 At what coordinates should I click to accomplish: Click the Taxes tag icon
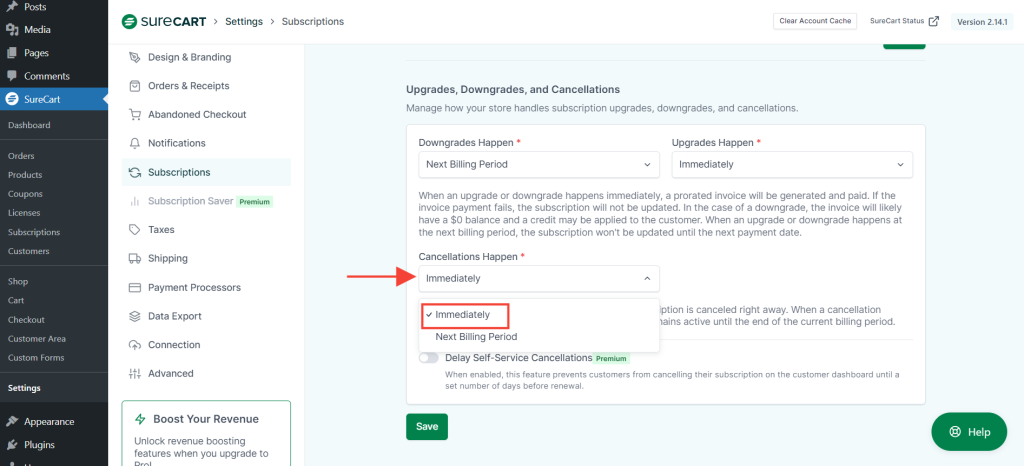pyautogui.click(x=135, y=230)
